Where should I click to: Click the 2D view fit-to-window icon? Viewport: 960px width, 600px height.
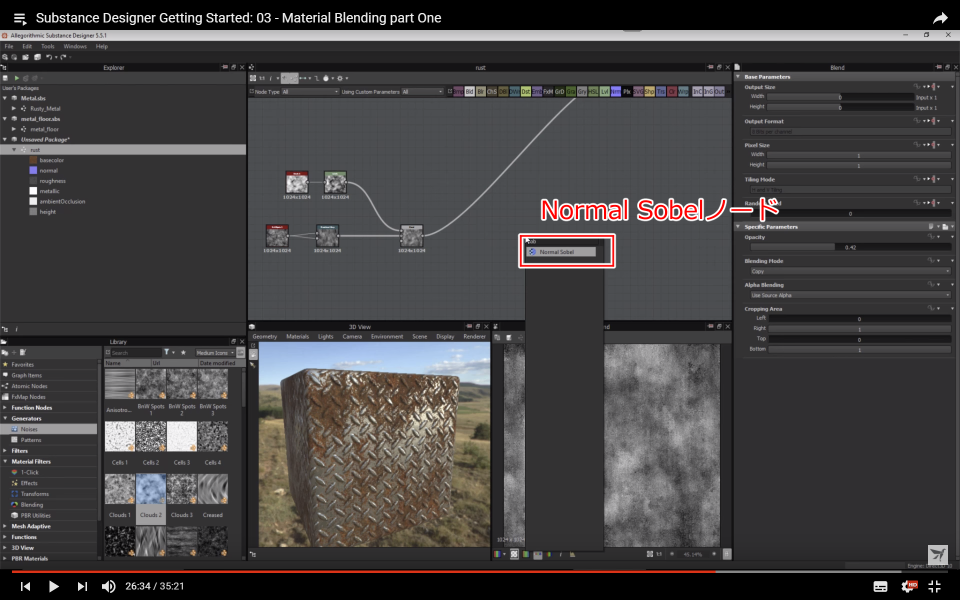click(650, 554)
